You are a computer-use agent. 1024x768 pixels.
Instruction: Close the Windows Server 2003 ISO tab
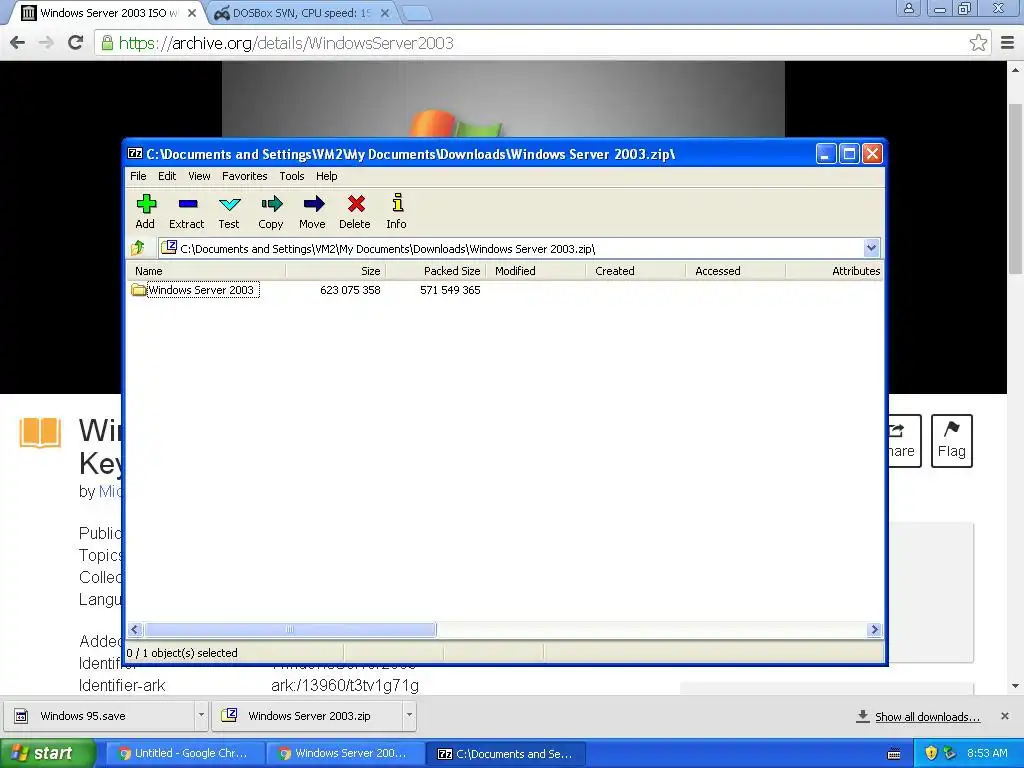click(192, 13)
